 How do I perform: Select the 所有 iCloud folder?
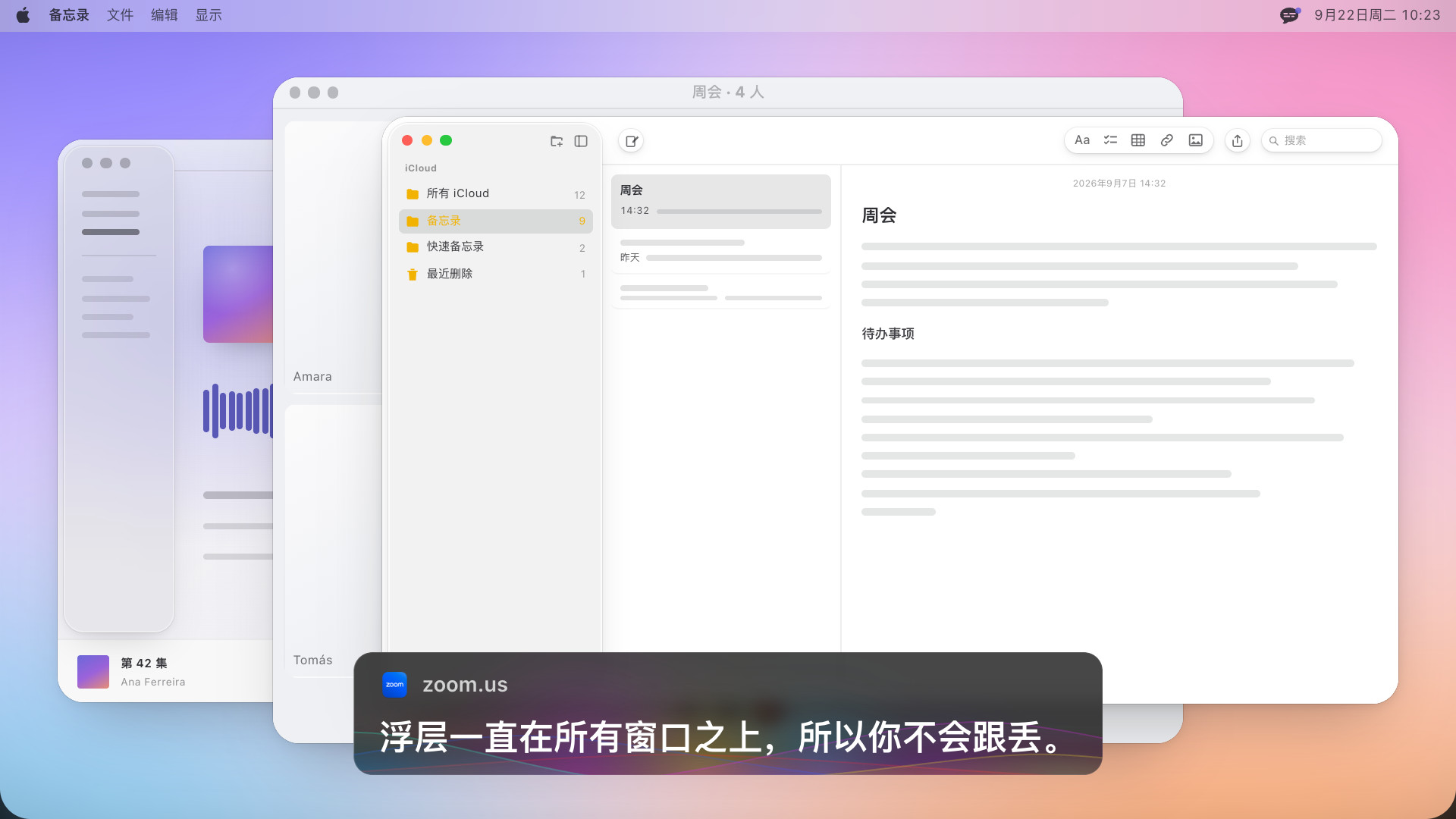click(496, 194)
